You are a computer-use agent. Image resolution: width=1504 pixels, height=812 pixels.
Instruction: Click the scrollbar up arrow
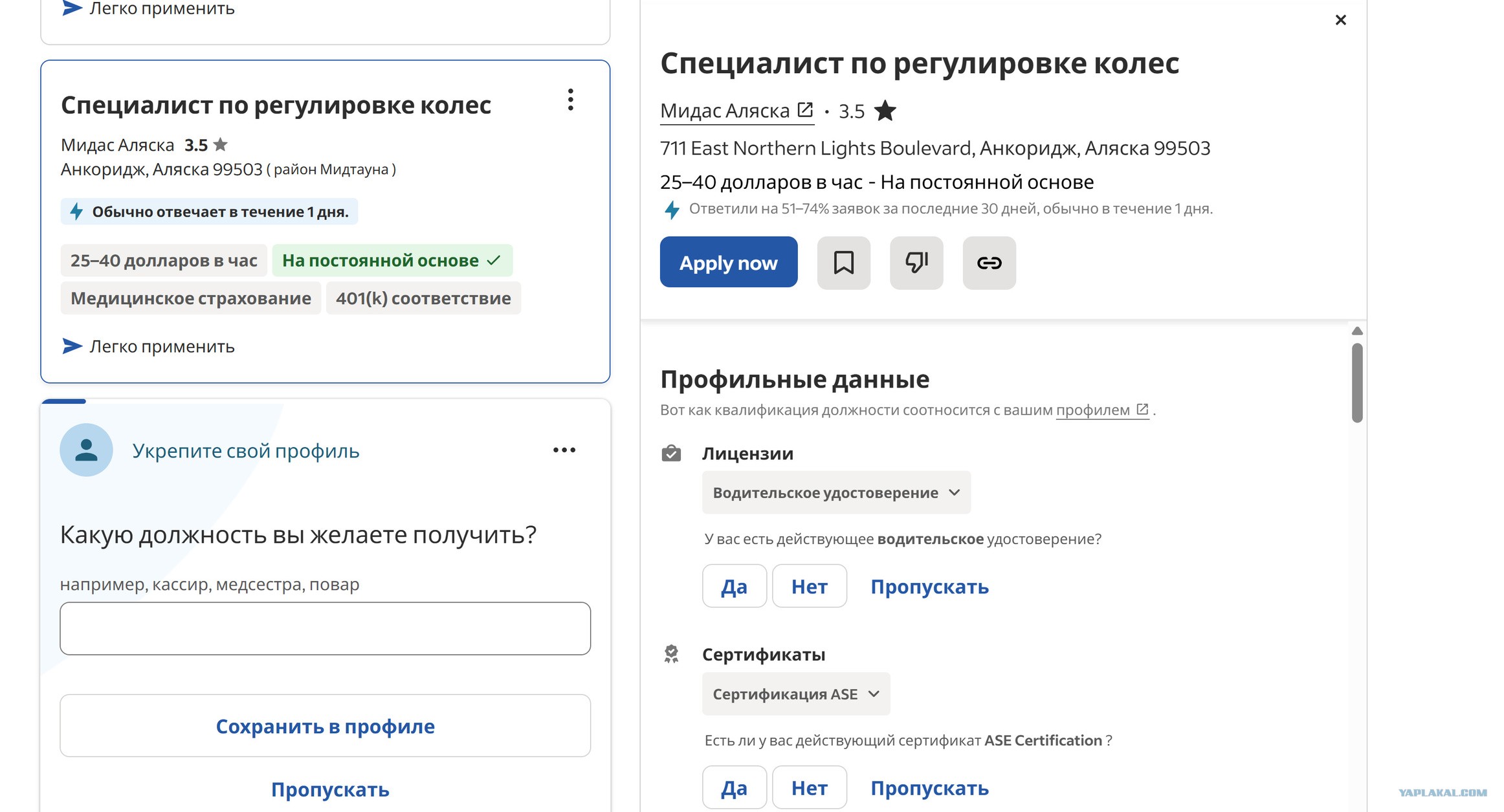click(1357, 331)
